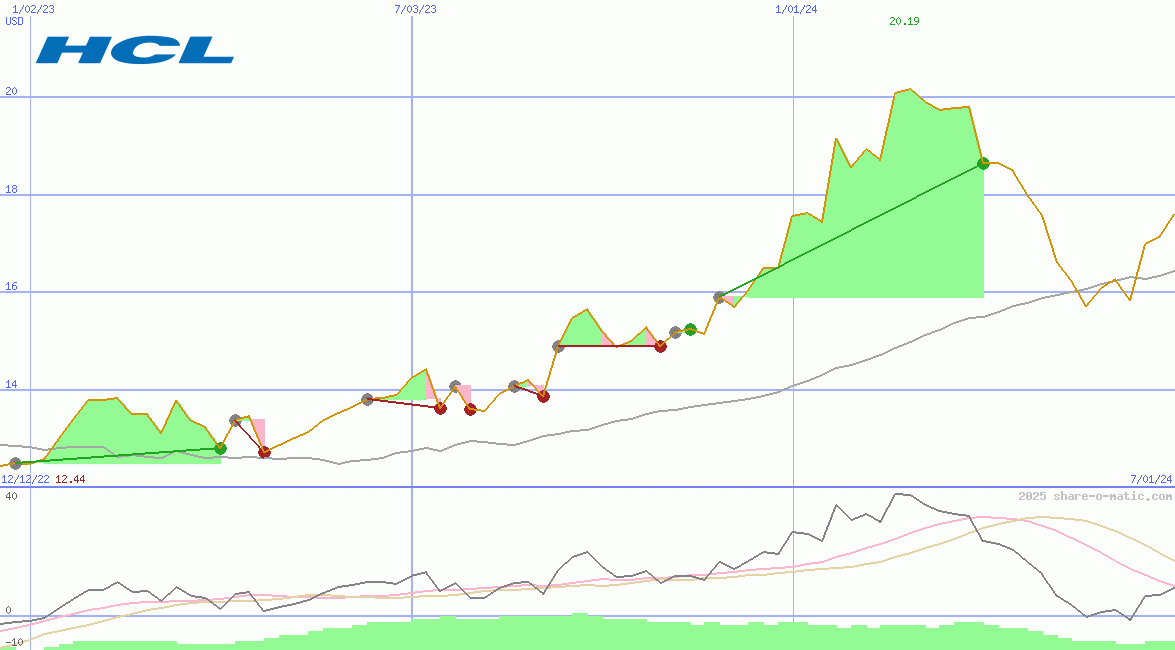Click the green dot at the 16 level breakout

[690, 328]
